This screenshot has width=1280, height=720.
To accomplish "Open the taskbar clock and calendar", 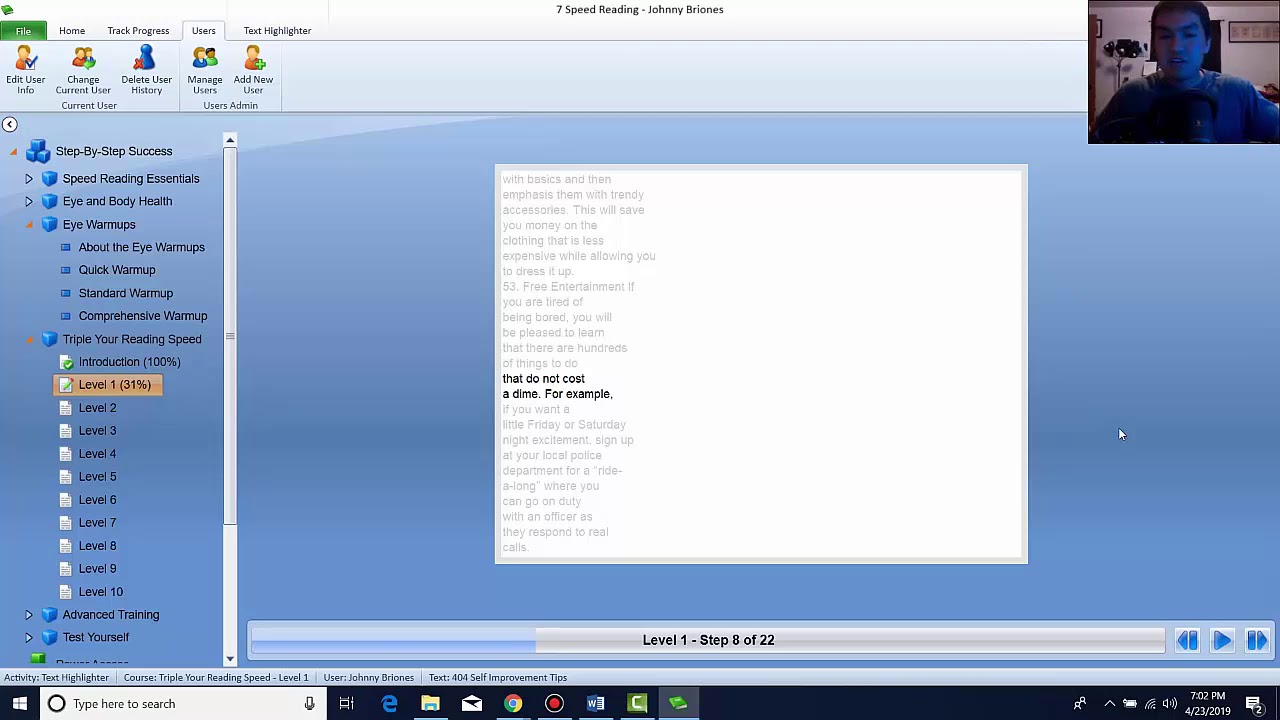I will [1208, 703].
